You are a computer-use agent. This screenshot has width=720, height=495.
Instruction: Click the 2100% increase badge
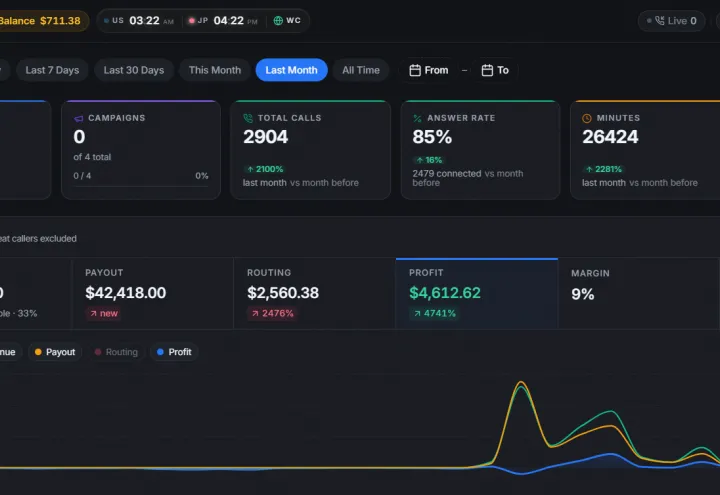[265, 169]
